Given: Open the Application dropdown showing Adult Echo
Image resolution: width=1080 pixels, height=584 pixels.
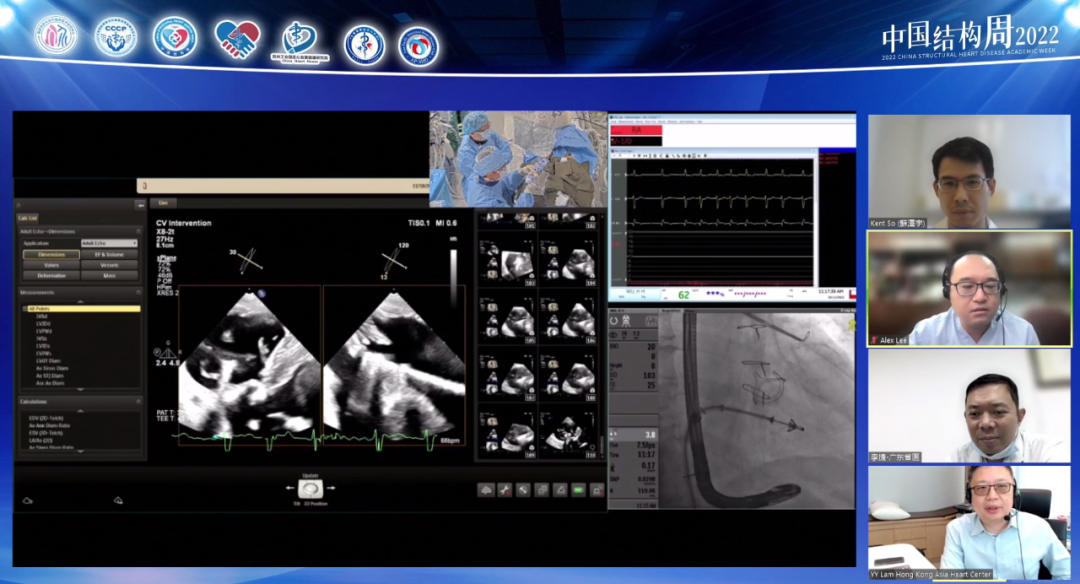Looking at the screenshot, I should 108,243.
